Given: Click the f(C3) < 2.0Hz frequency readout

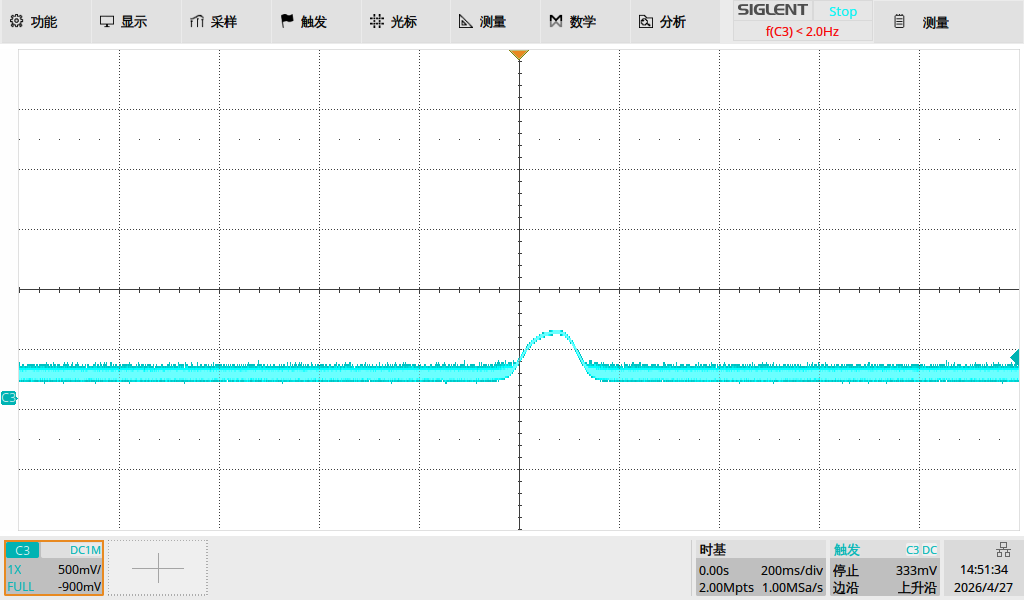Looking at the screenshot, I should click(803, 31).
